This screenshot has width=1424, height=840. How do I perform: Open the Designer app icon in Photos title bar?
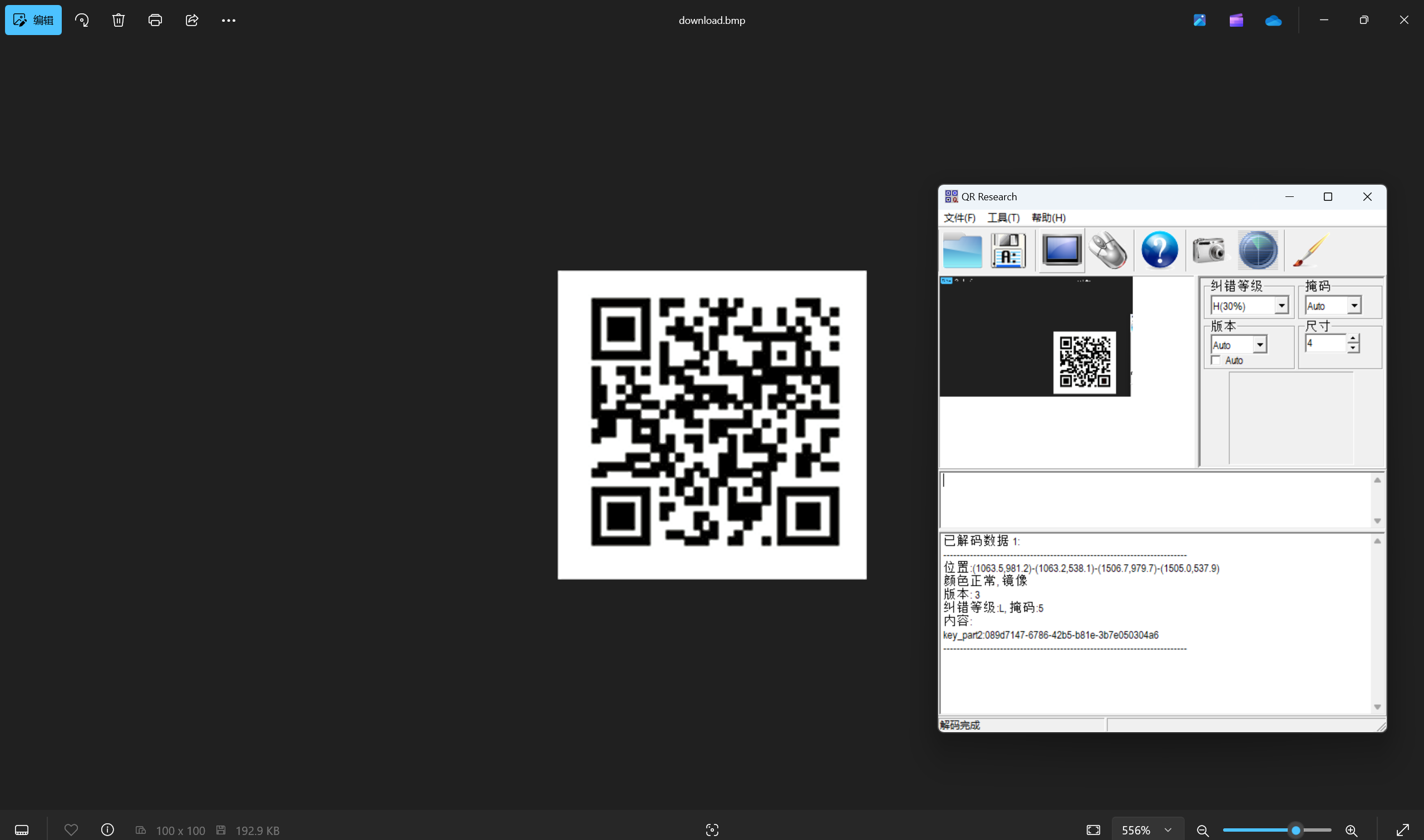[1200, 21]
